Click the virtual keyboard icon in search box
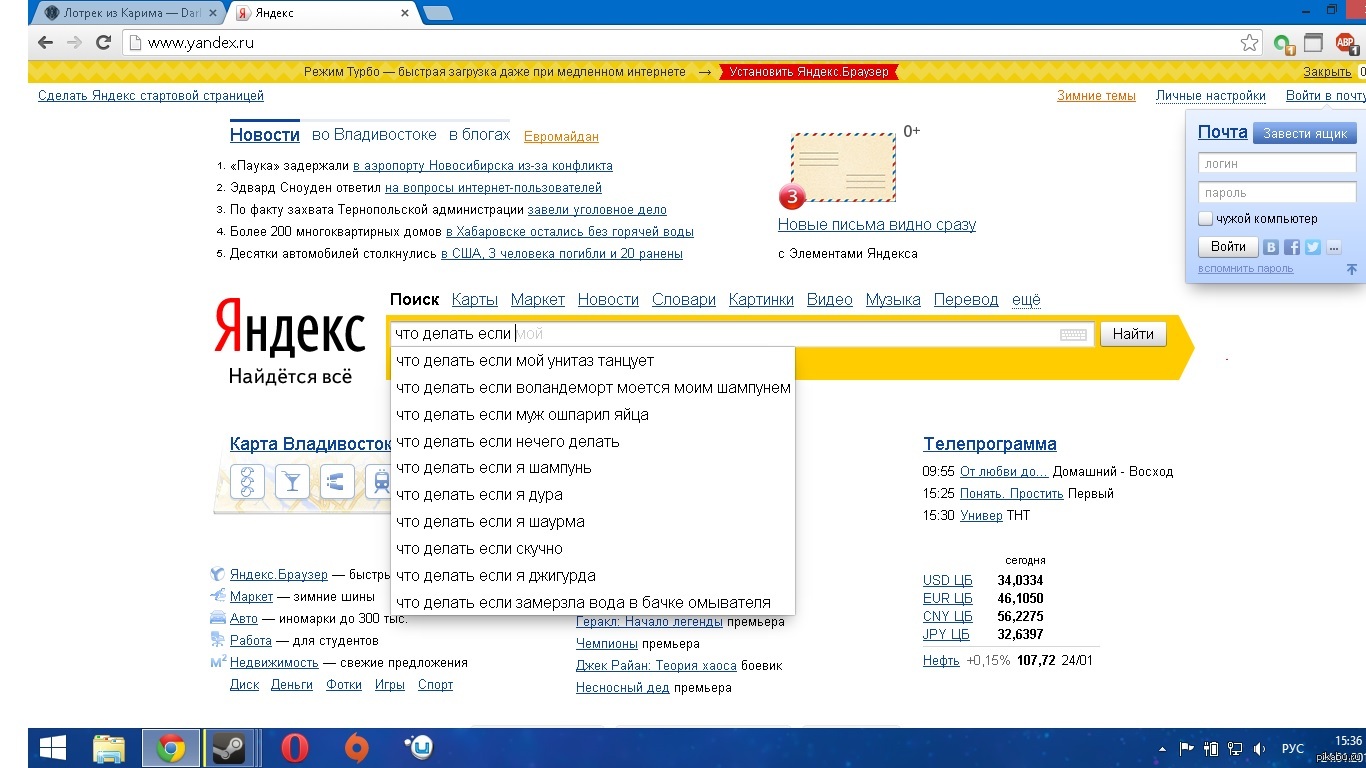The width and height of the screenshot is (1366, 768). click(x=1073, y=335)
